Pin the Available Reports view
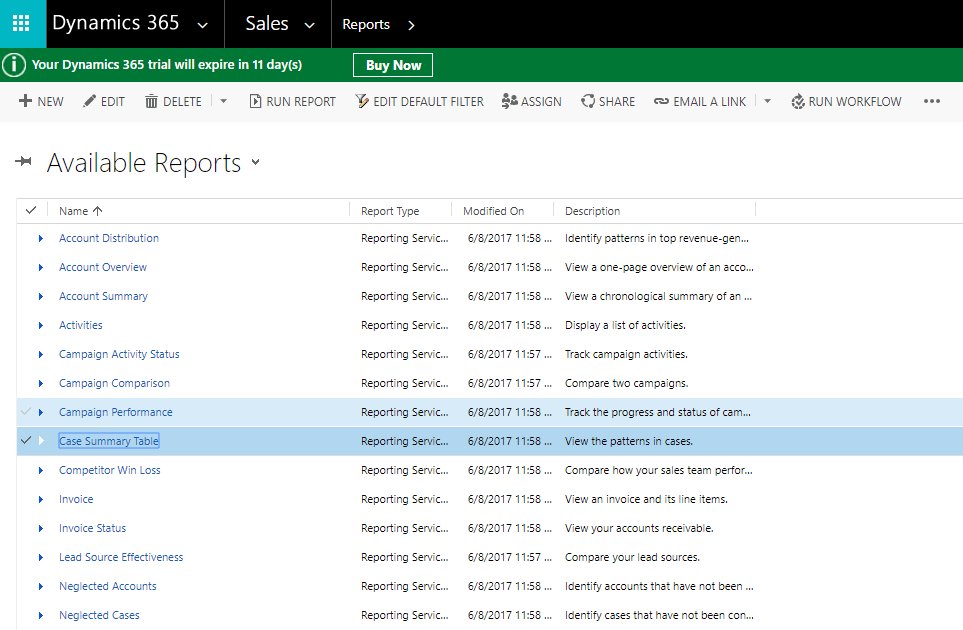The height and width of the screenshot is (630, 963). pos(23,161)
